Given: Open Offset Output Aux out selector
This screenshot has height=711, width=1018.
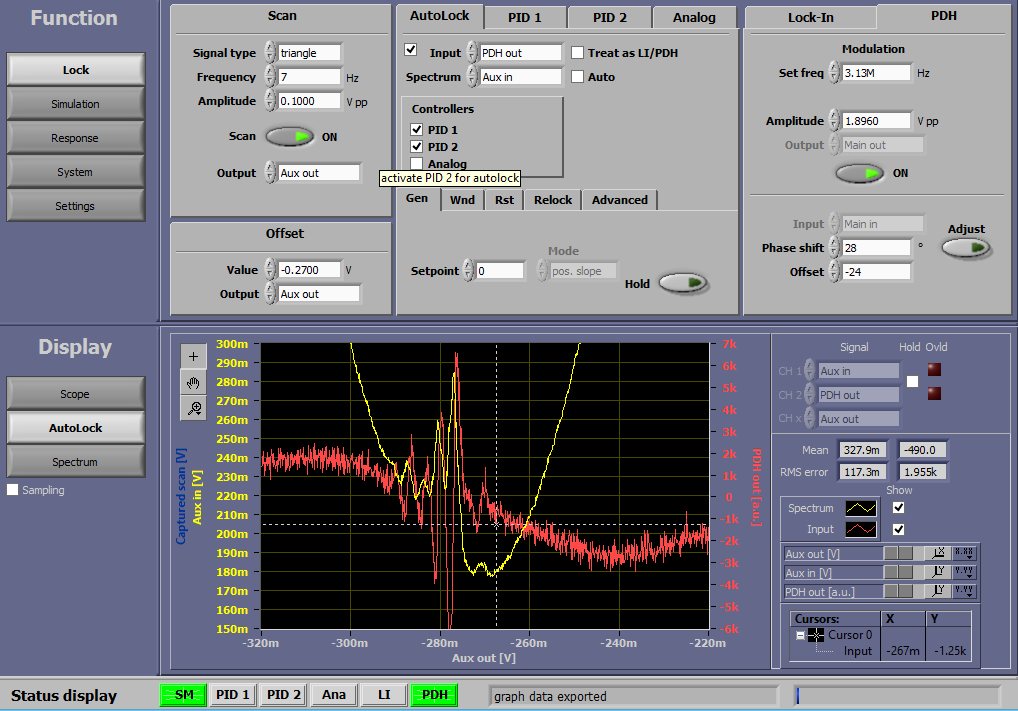Looking at the screenshot, I should pos(319,293).
